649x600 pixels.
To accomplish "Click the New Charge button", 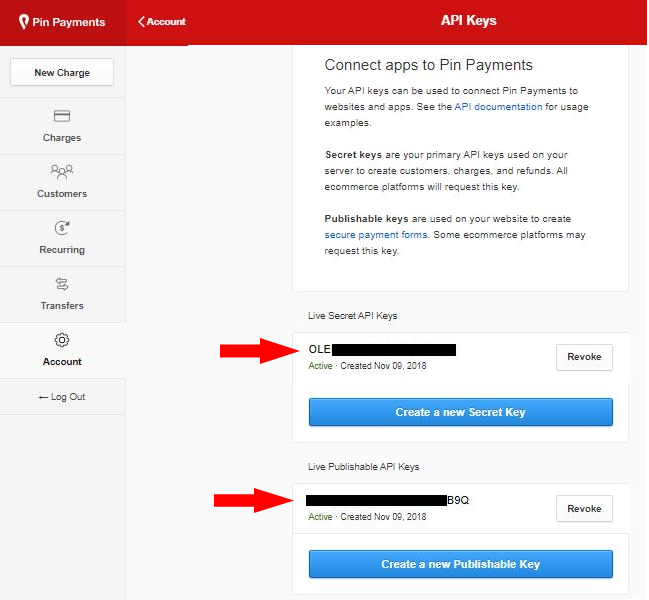I will [x=62, y=72].
